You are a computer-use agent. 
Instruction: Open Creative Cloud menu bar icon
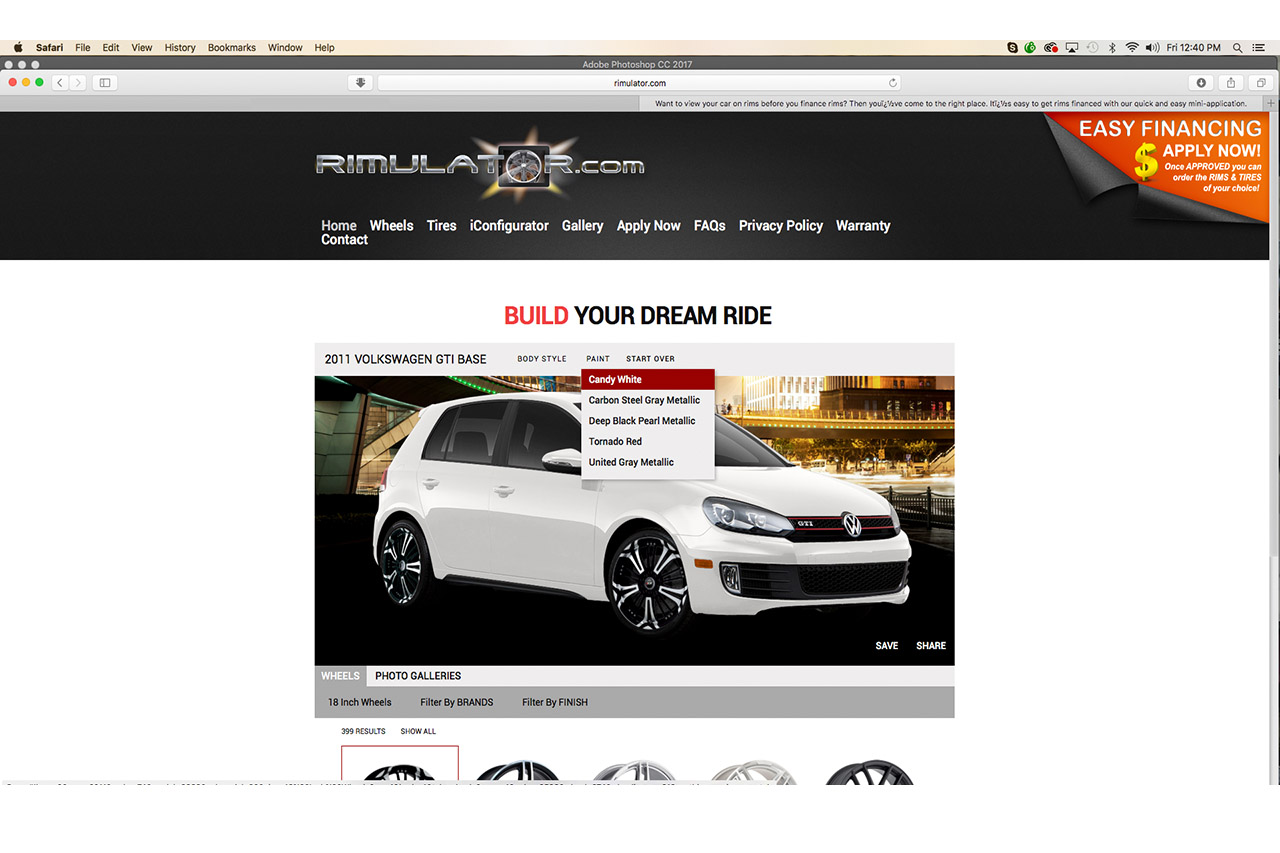(x=1051, y=47)
